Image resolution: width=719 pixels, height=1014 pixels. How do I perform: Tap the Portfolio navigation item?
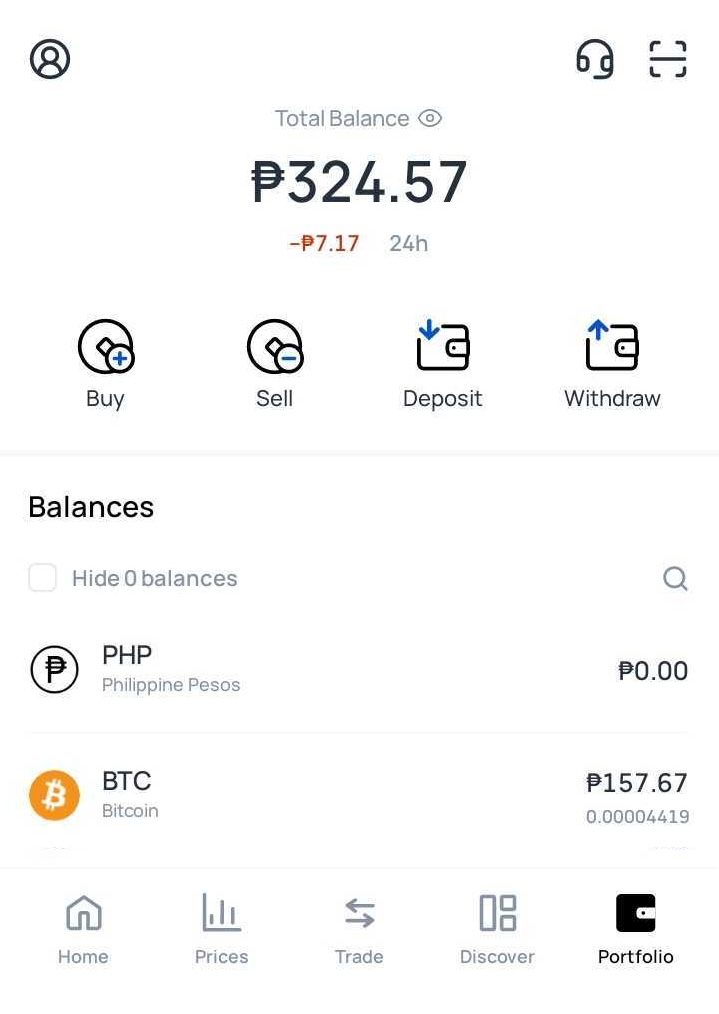coord(635,928)
